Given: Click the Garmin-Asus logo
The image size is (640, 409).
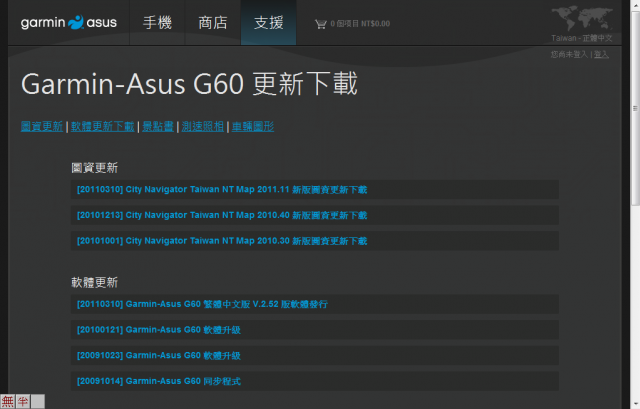Looking at the screenshot, I should [x=69, y=22].
